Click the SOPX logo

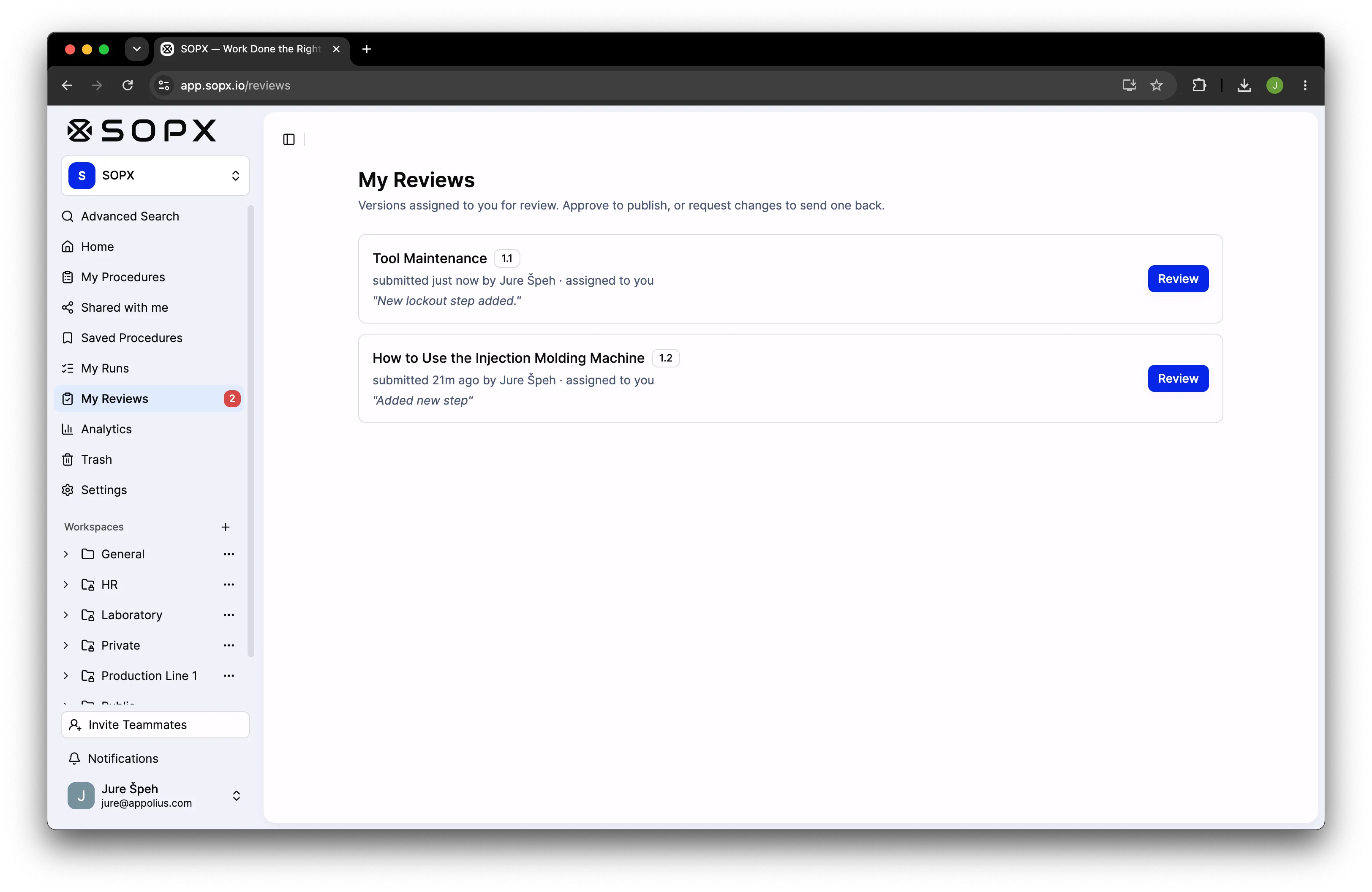tap(142, 131)
